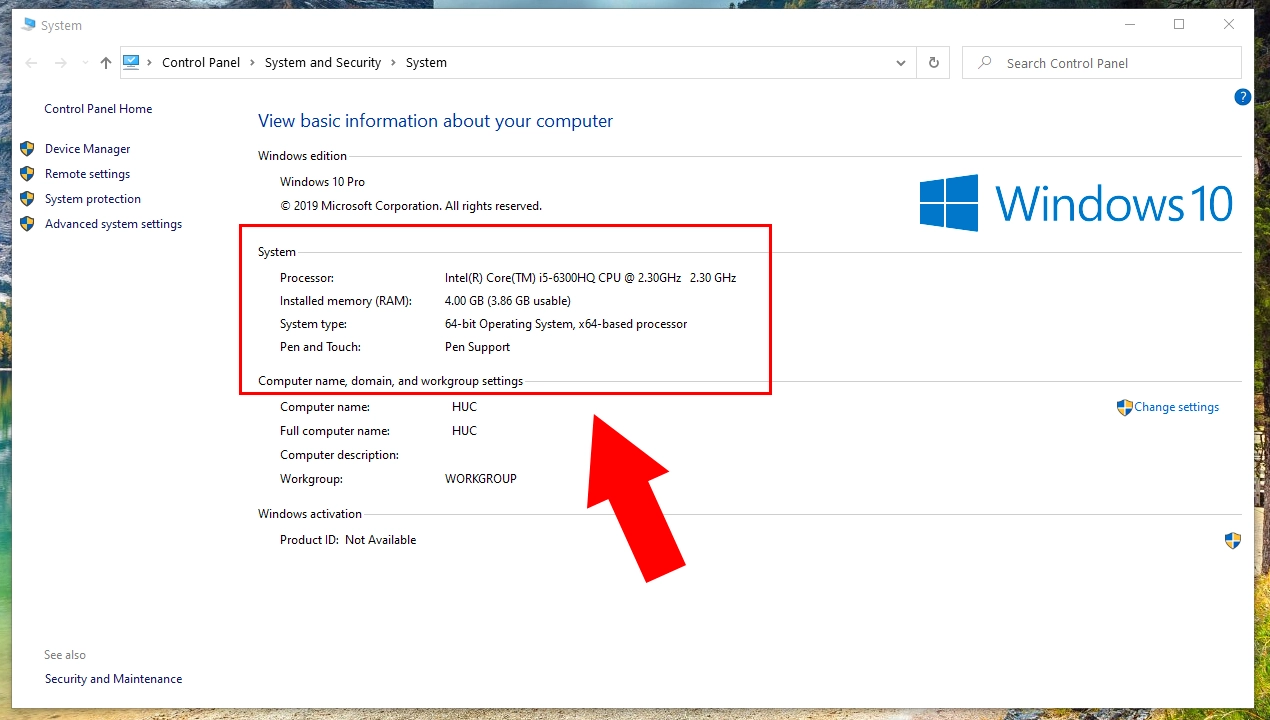Expand chevron after System and Security breadcrumb
Image resolution: width=1270 pixels, height=720 pixels.
click(393, 63)
